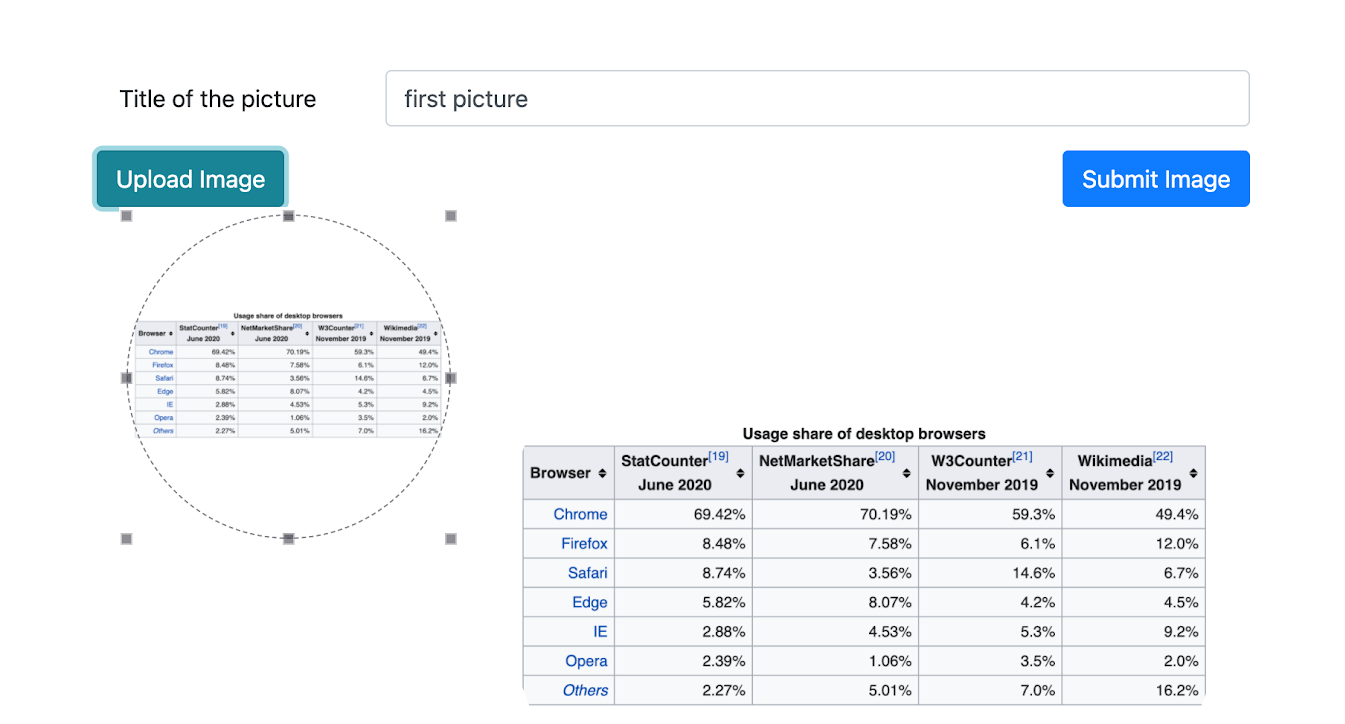The height and width of the screenshot is (724, 1345).
Task: Focus the Title of the picture field
Action: (817, 98)
